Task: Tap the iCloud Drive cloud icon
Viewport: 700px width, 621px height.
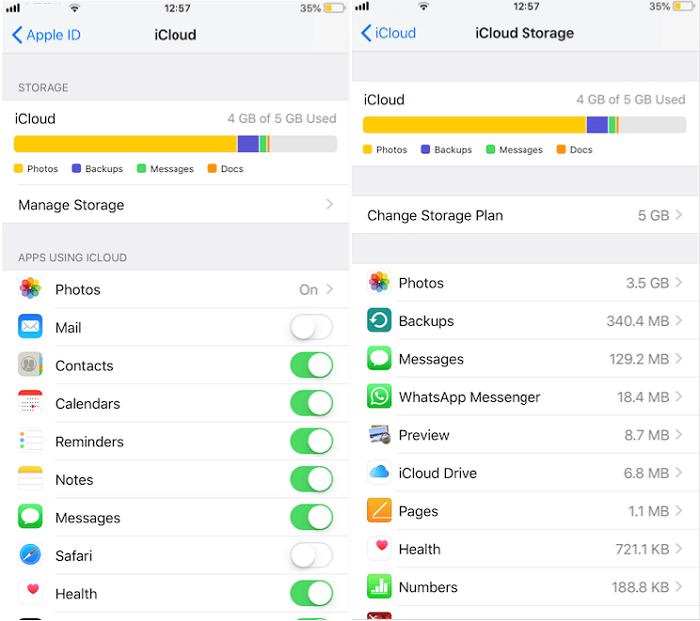Action: tap(379, 473)
